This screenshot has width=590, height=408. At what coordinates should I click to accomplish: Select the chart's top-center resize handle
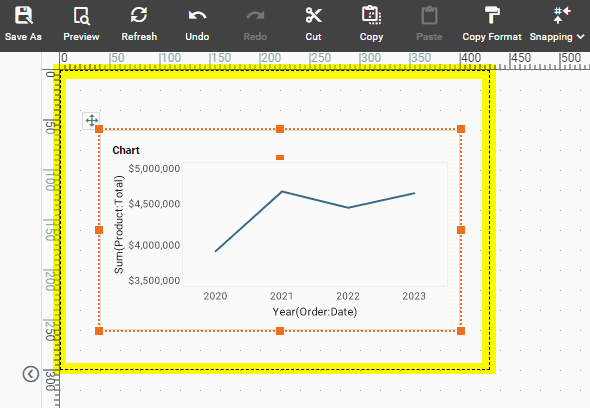point(280,129)
